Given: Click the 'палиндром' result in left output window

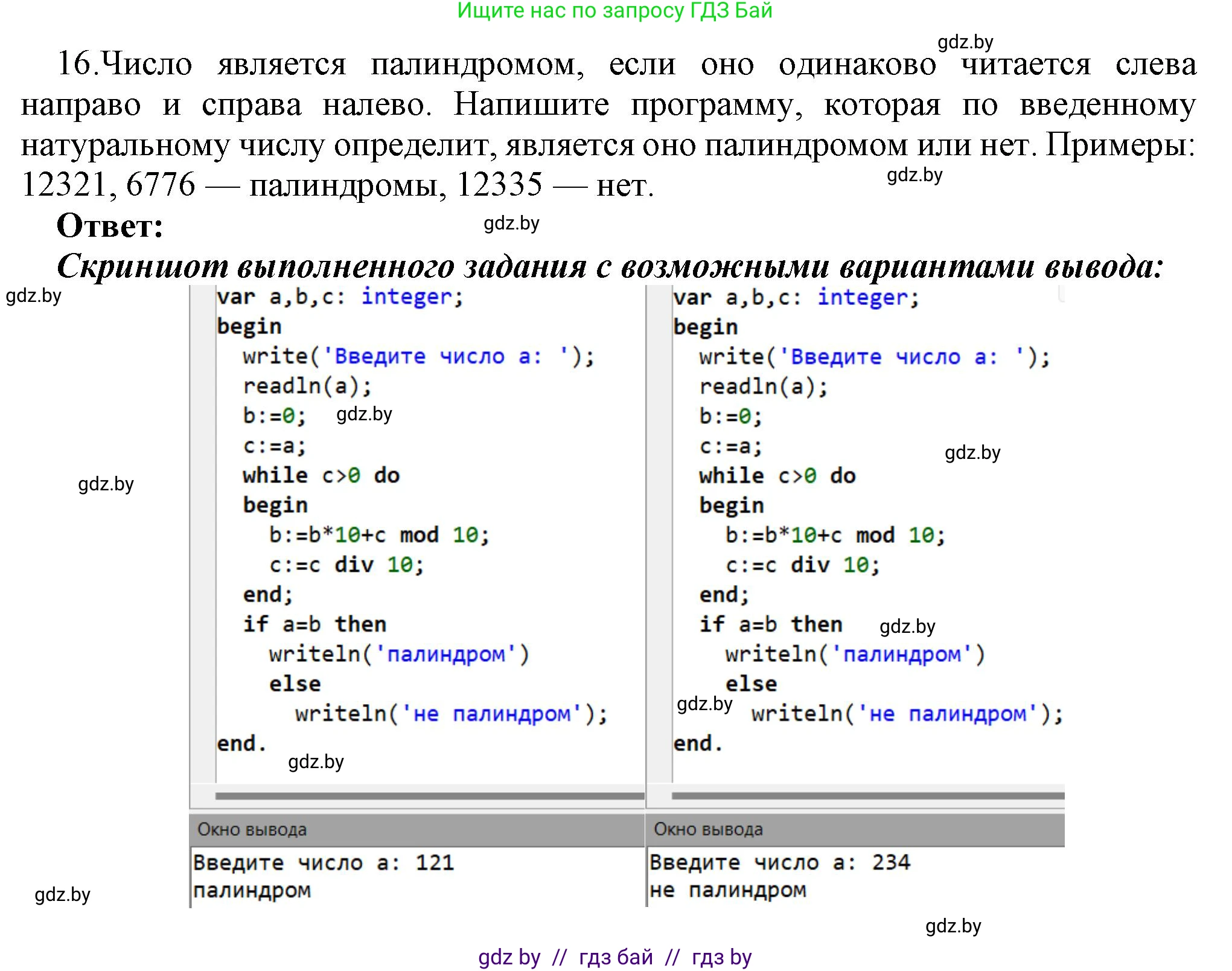Looking at the screenshot, I should pos(252,890).
